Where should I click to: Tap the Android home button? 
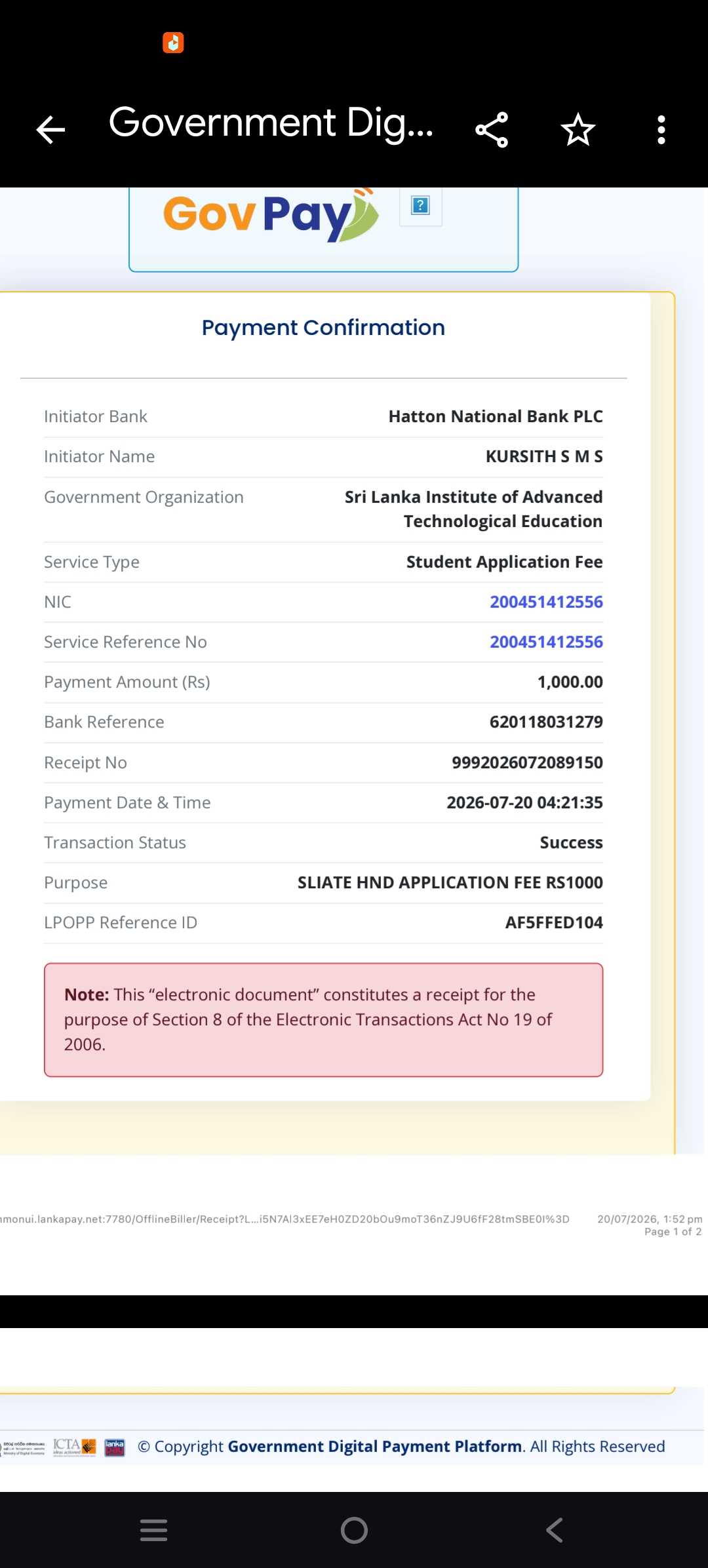(354, 1530)
